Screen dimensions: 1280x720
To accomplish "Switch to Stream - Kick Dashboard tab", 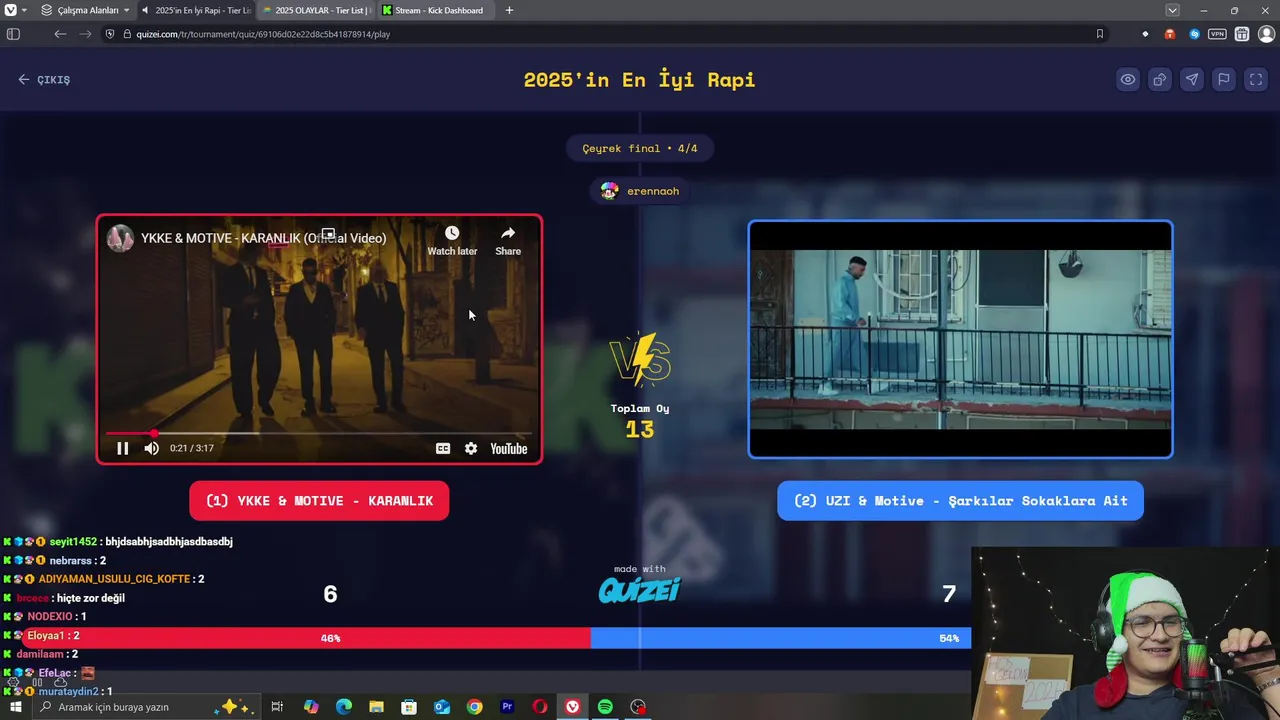I will 436,10.
